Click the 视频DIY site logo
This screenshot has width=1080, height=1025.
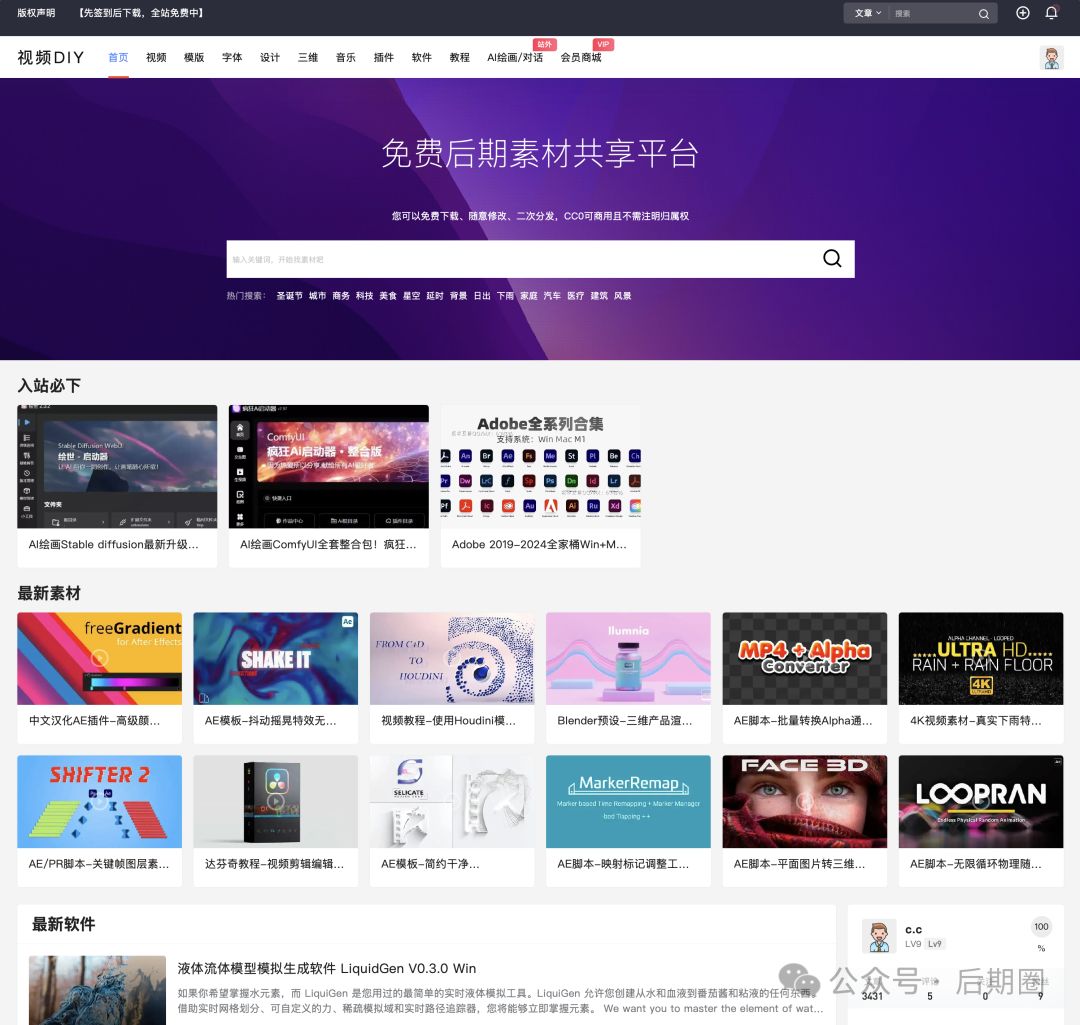tap(50, 57)
